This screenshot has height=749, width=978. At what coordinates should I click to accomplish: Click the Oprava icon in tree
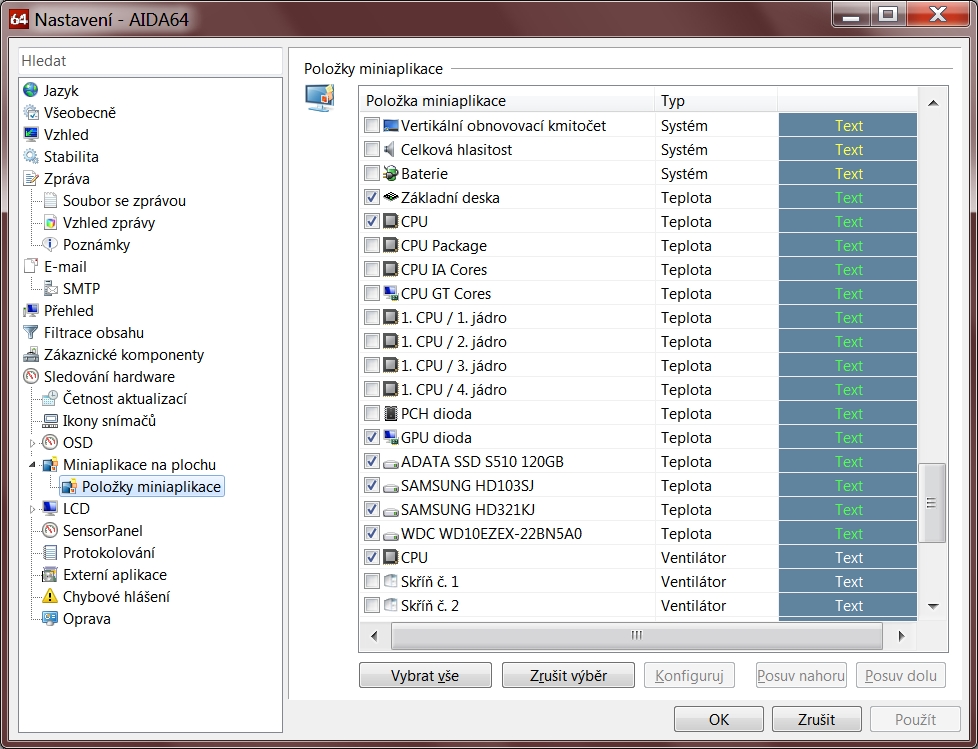coord(50,618)
